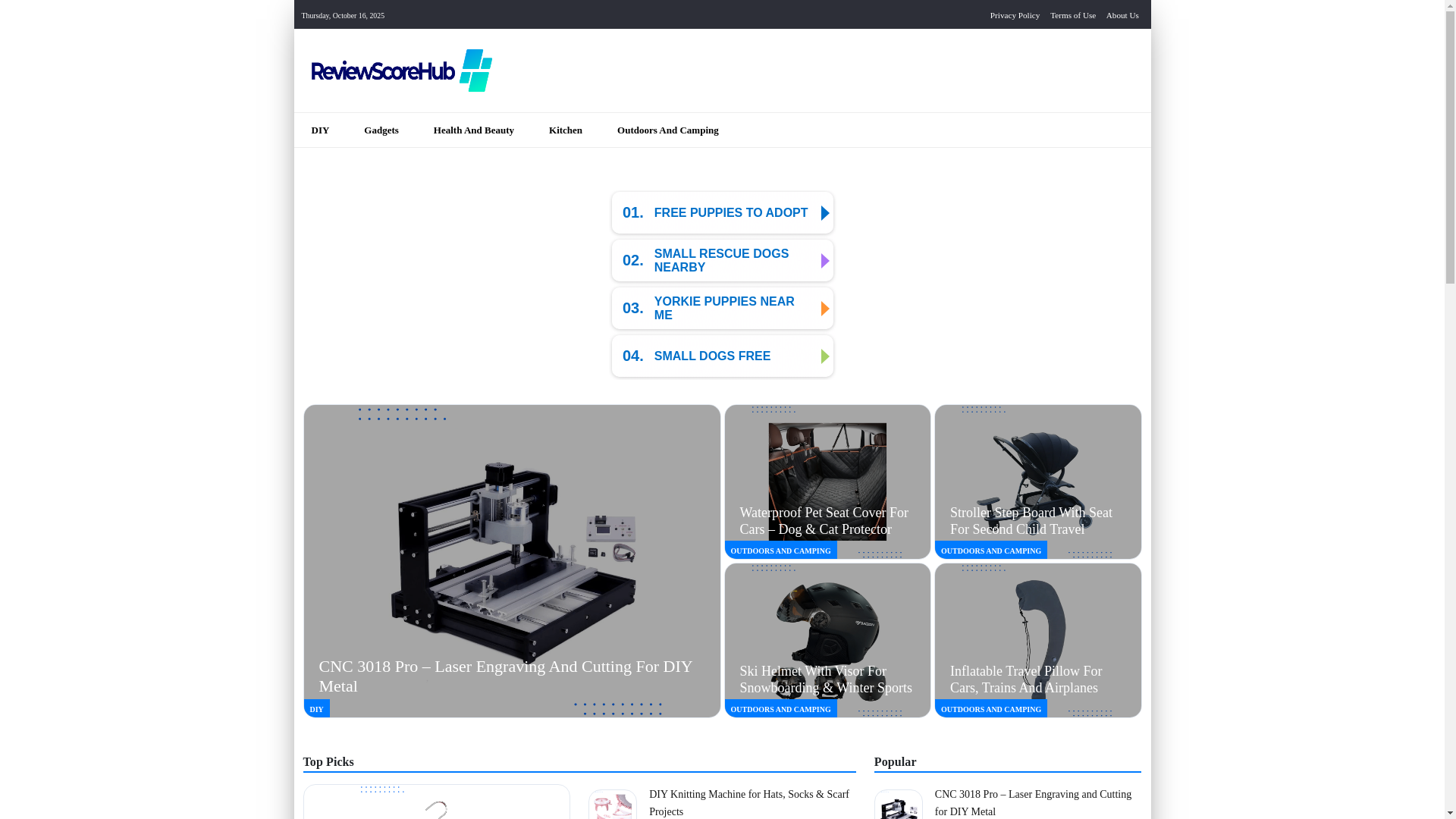Click the DIY tag on CNC article
This screenshot has height=819, width=1456.
pyautogui.click(x=316, y=709)
